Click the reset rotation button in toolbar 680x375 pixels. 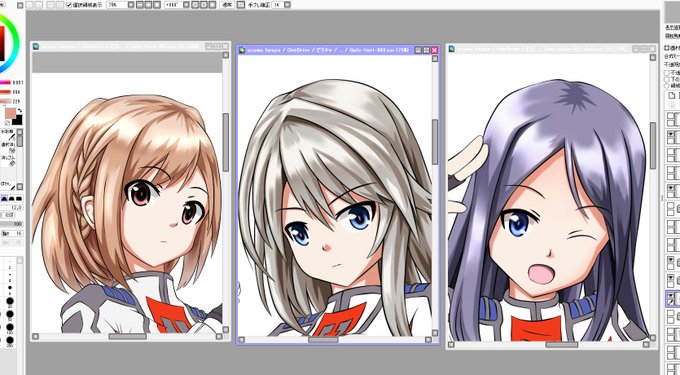tap(211, 5)
